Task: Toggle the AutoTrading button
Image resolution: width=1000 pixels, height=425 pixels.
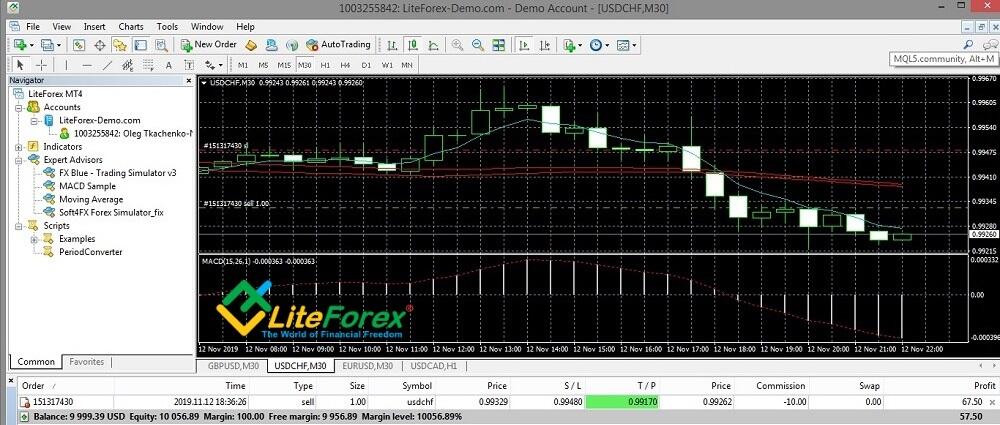Action: 338,45
